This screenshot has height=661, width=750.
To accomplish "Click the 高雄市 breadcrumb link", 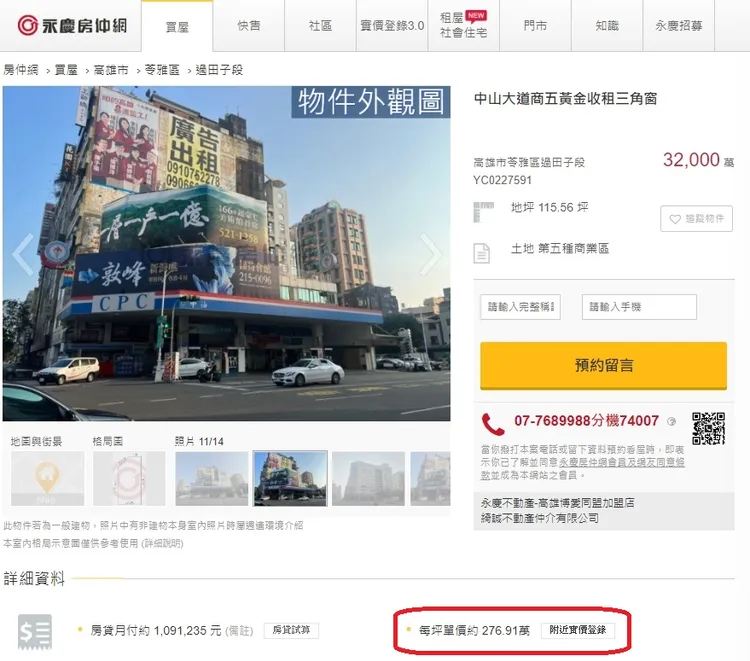I will coord(111,70).
